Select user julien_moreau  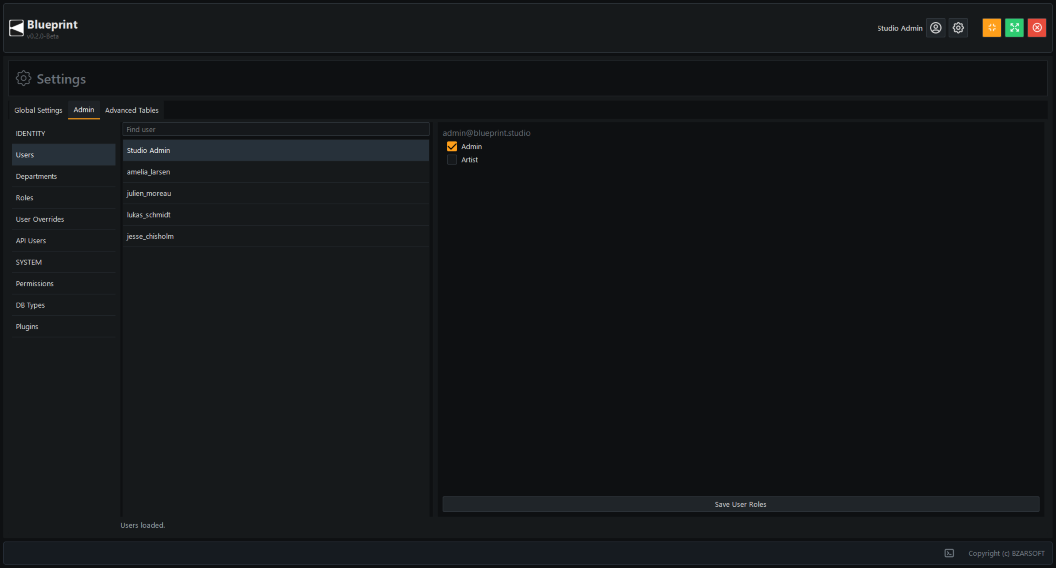pyautogui.click(x=276, y=193)
